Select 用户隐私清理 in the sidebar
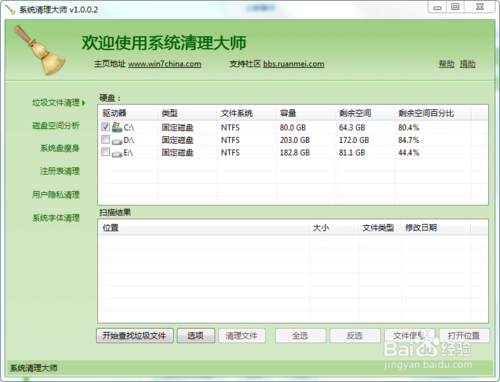500x382 pixels. click(56, 194)
